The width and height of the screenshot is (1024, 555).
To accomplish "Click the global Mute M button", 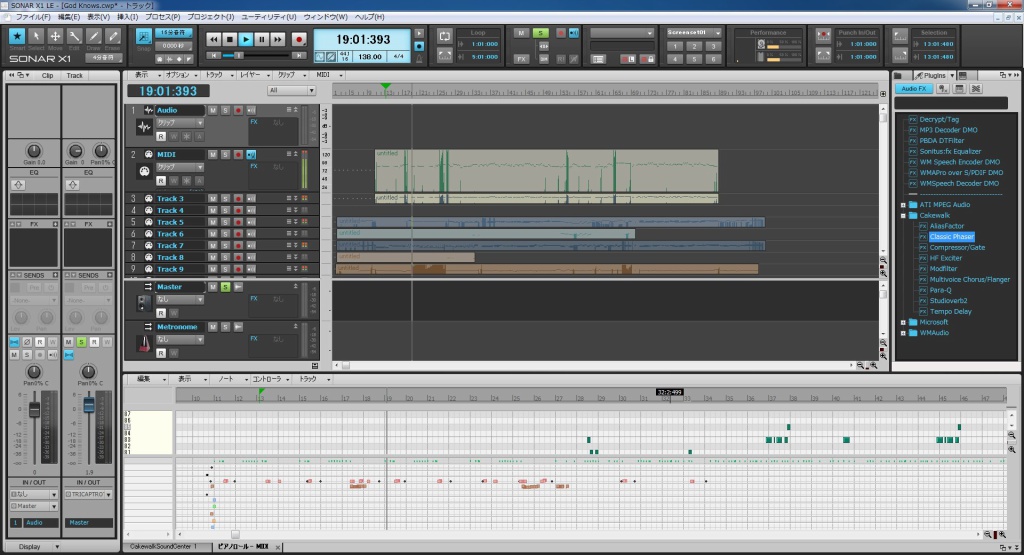I will point(521,33).
